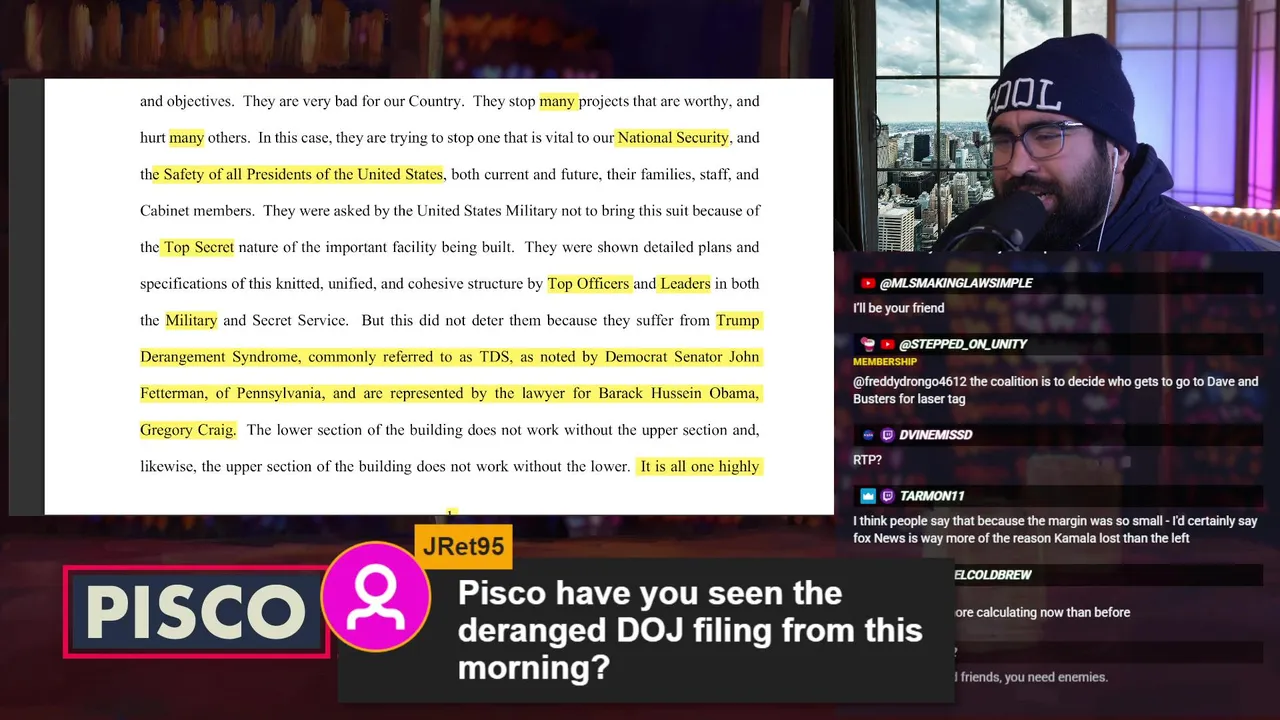The image size is (1280, 720).
Task: Click highlighted "Top Secret" in the document
Action: coord(198,247)
